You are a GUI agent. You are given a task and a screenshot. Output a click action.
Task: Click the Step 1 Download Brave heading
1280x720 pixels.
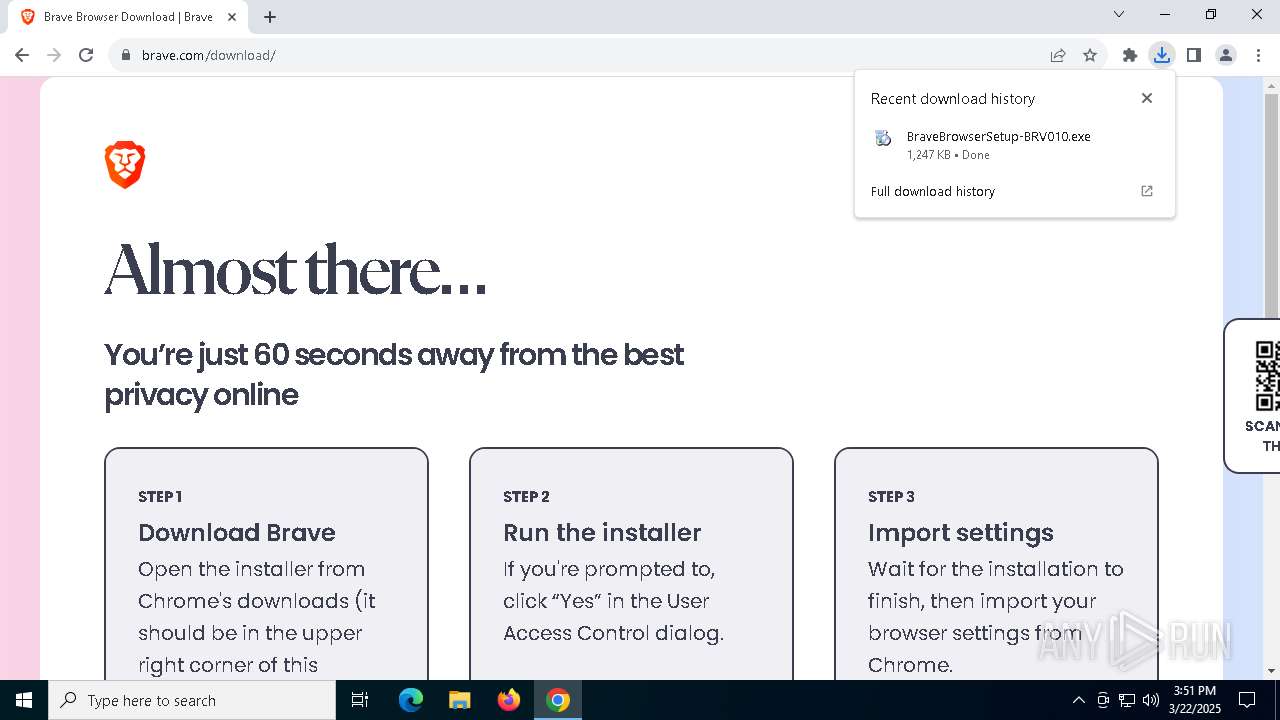pyautogui.click(x=237, y=532)
